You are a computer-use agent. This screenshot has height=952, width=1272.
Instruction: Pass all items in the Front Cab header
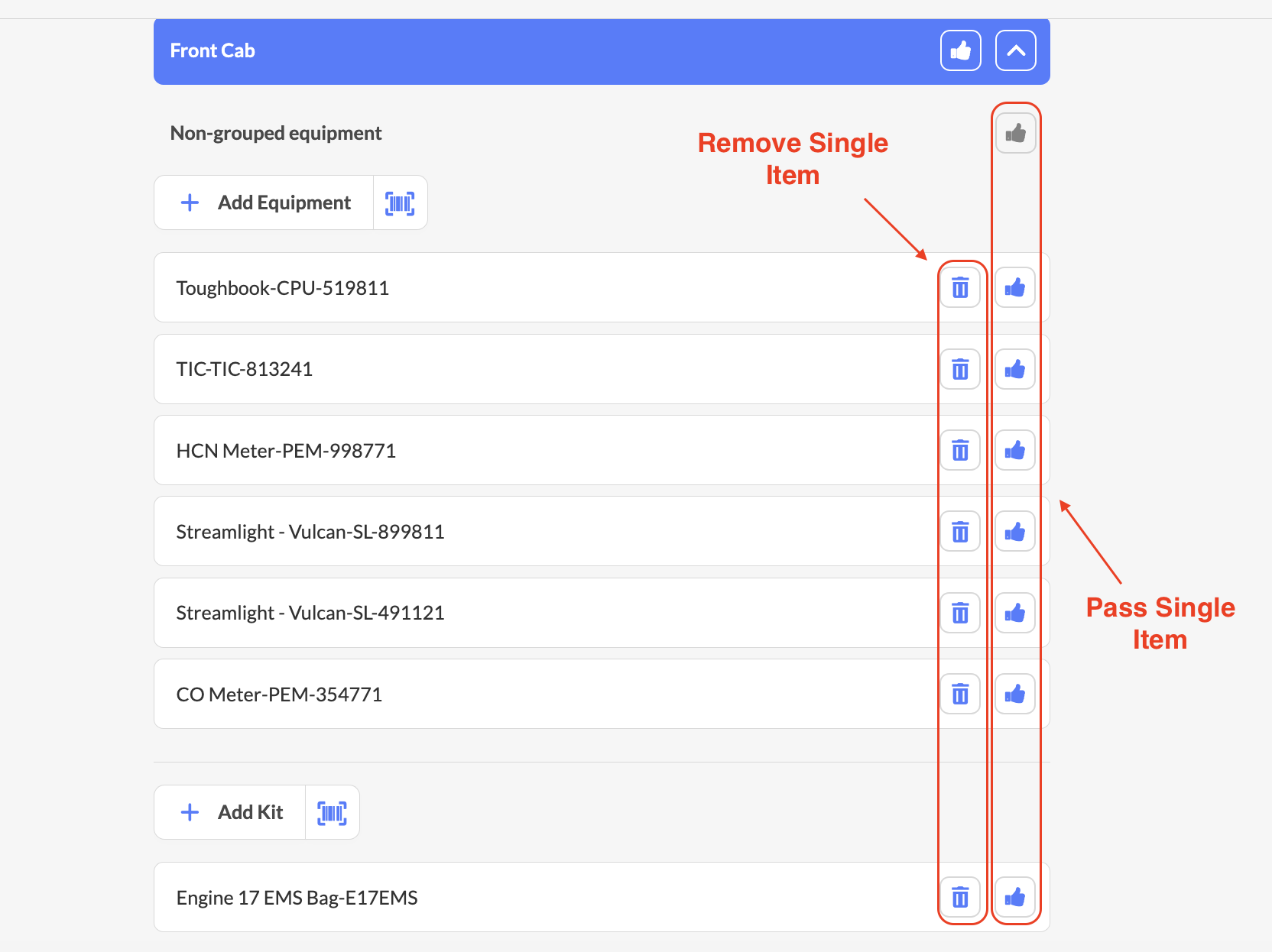pos(961,50)
